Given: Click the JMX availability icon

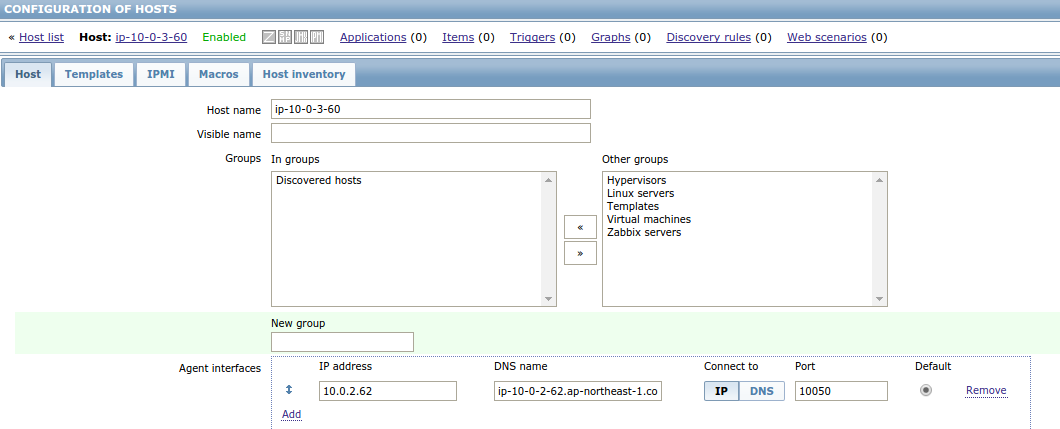Looking at the screenshot, I should tap(301, 37).
